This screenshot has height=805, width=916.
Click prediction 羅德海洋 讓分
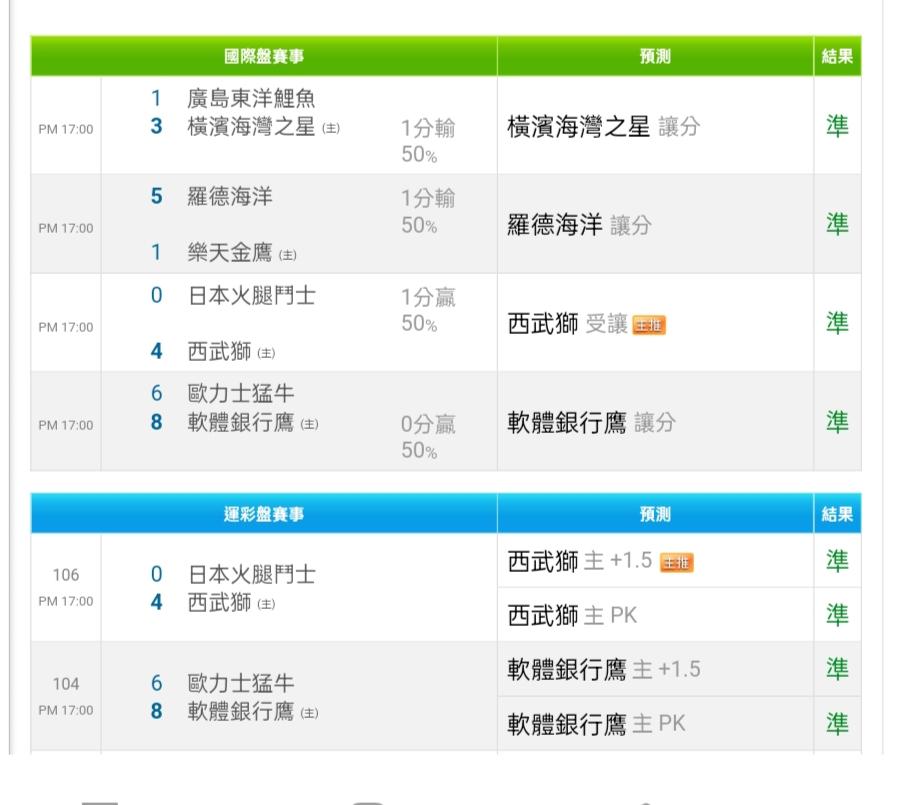pyautogui.click(x=579, y=225)
